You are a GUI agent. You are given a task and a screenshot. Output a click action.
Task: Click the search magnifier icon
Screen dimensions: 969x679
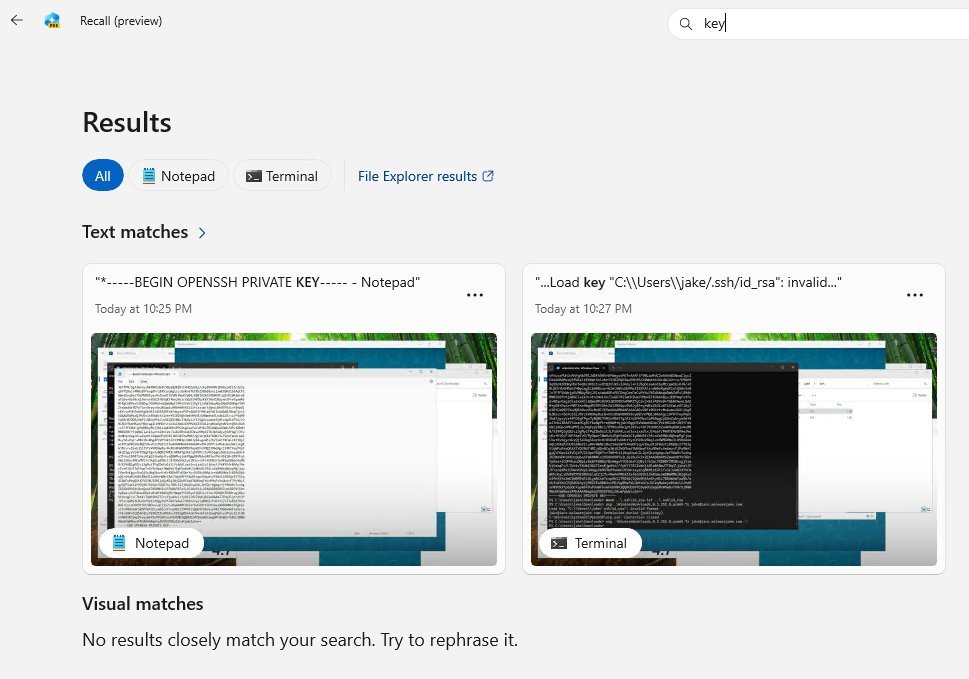(x=686, y=23)
